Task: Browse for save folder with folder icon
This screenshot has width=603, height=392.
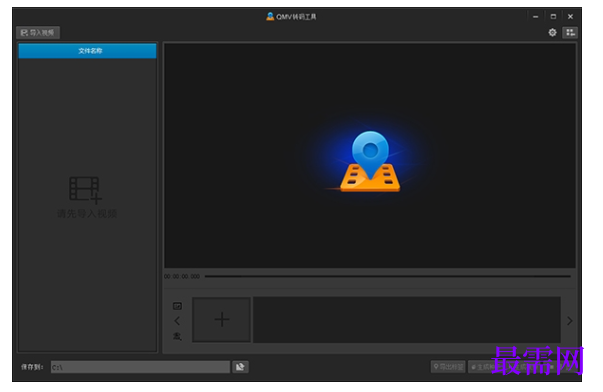Action: click(x=240, y=367)
